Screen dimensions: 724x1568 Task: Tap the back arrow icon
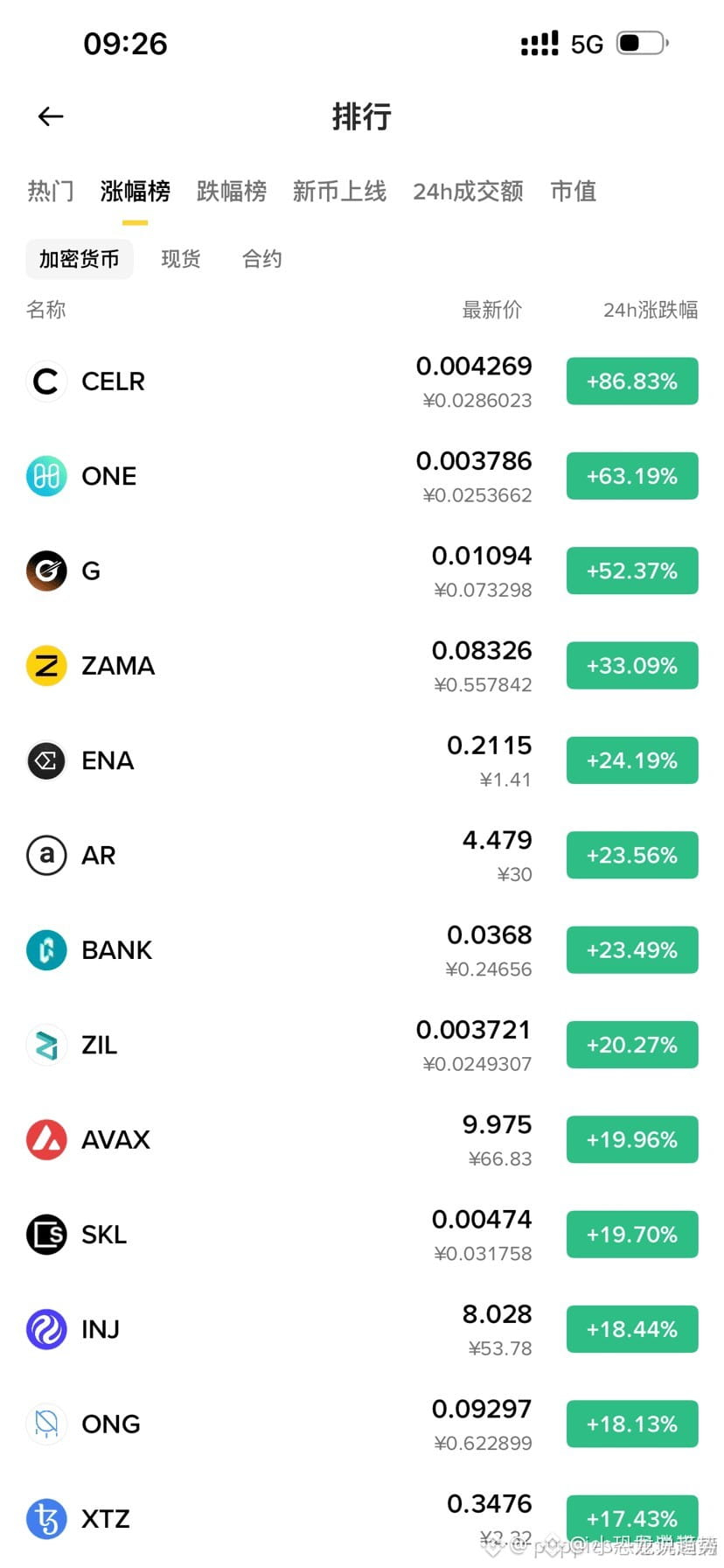[51, 116]
